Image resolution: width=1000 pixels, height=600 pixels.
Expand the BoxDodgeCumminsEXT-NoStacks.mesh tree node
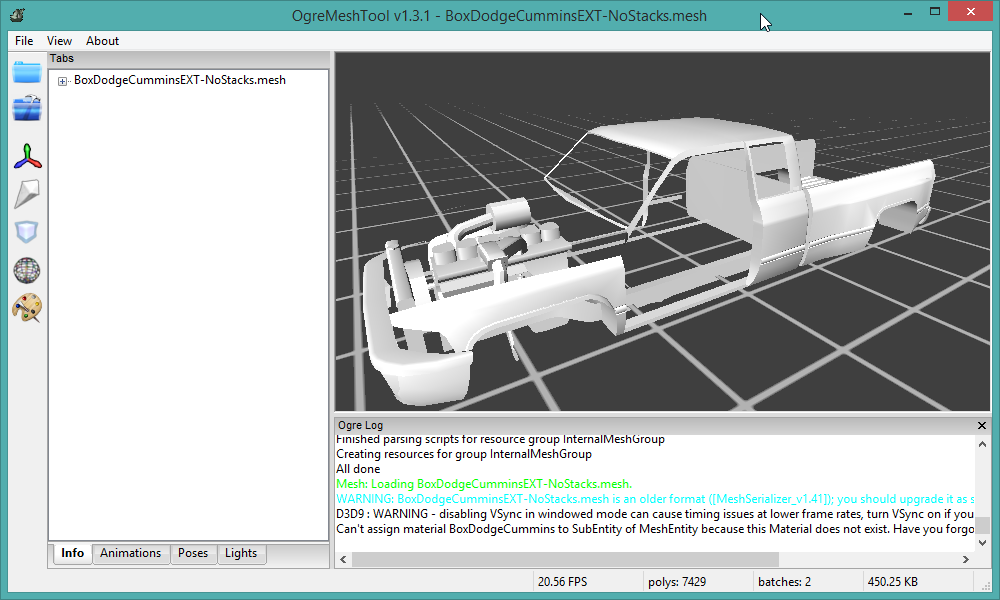pyautogui.click(x=62, y=81)
